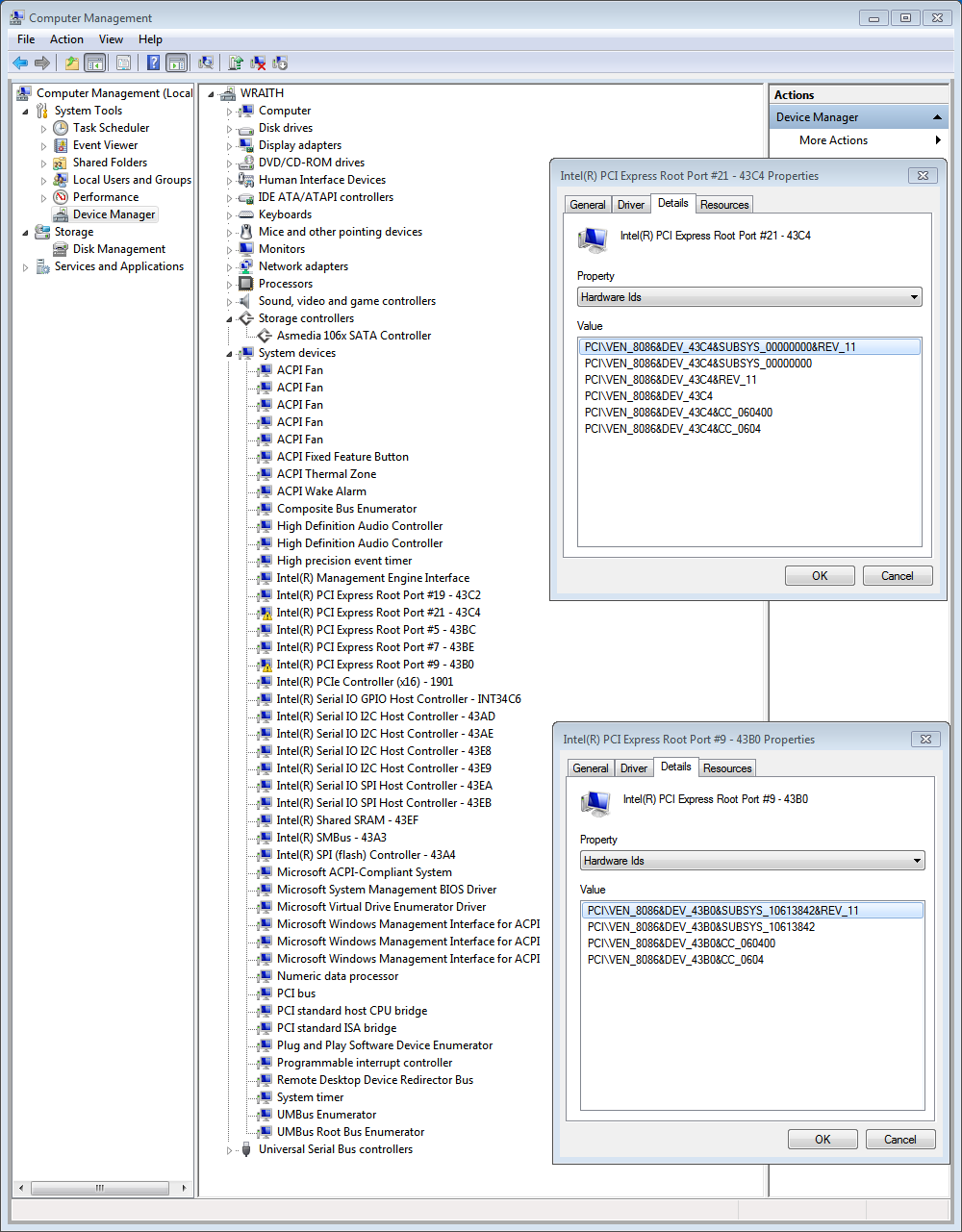Select Intel(R) SMBus - 43A3 device
Image resolution: width=962 pixels, height=1232 pixels.
pyautogui.click(x=332, y=838)
